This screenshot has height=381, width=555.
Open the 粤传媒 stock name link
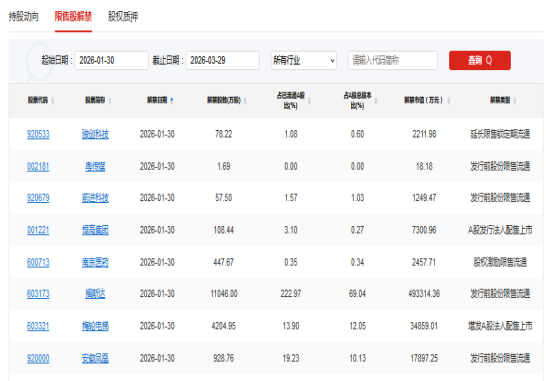pos(95,166)
